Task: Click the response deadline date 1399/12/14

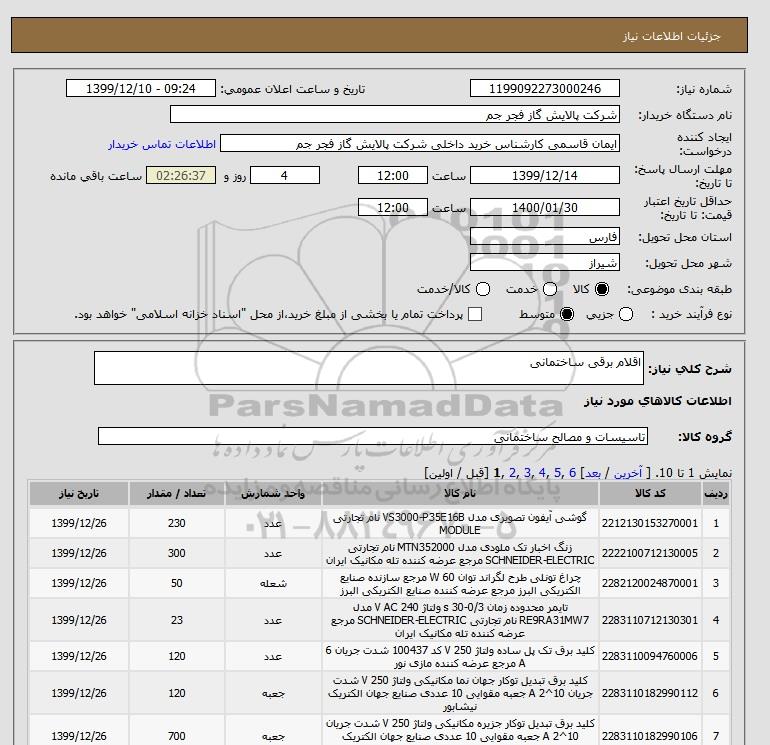Action: [545, 175]
